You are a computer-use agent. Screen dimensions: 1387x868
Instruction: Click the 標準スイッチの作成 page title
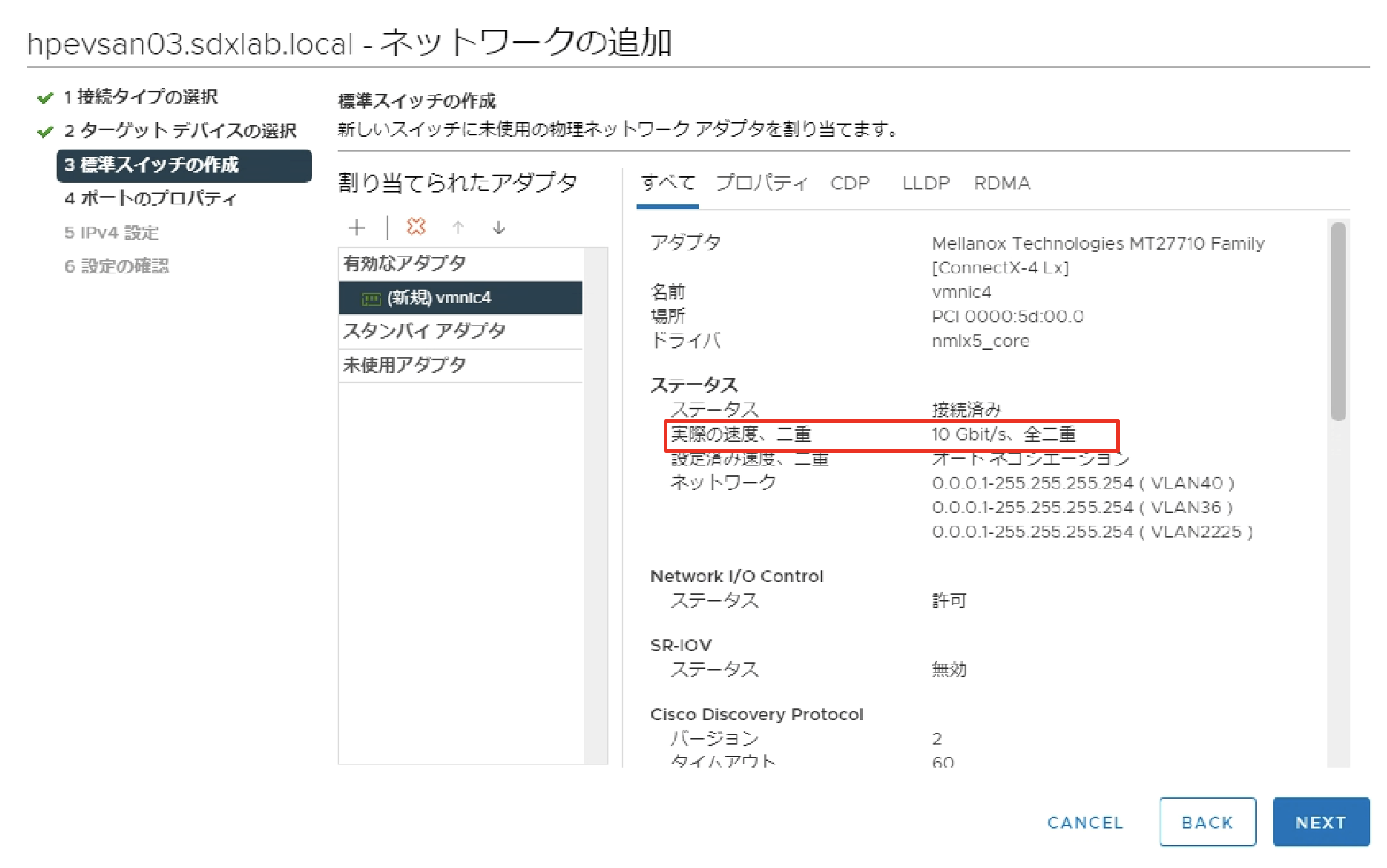tap(417, 101)
